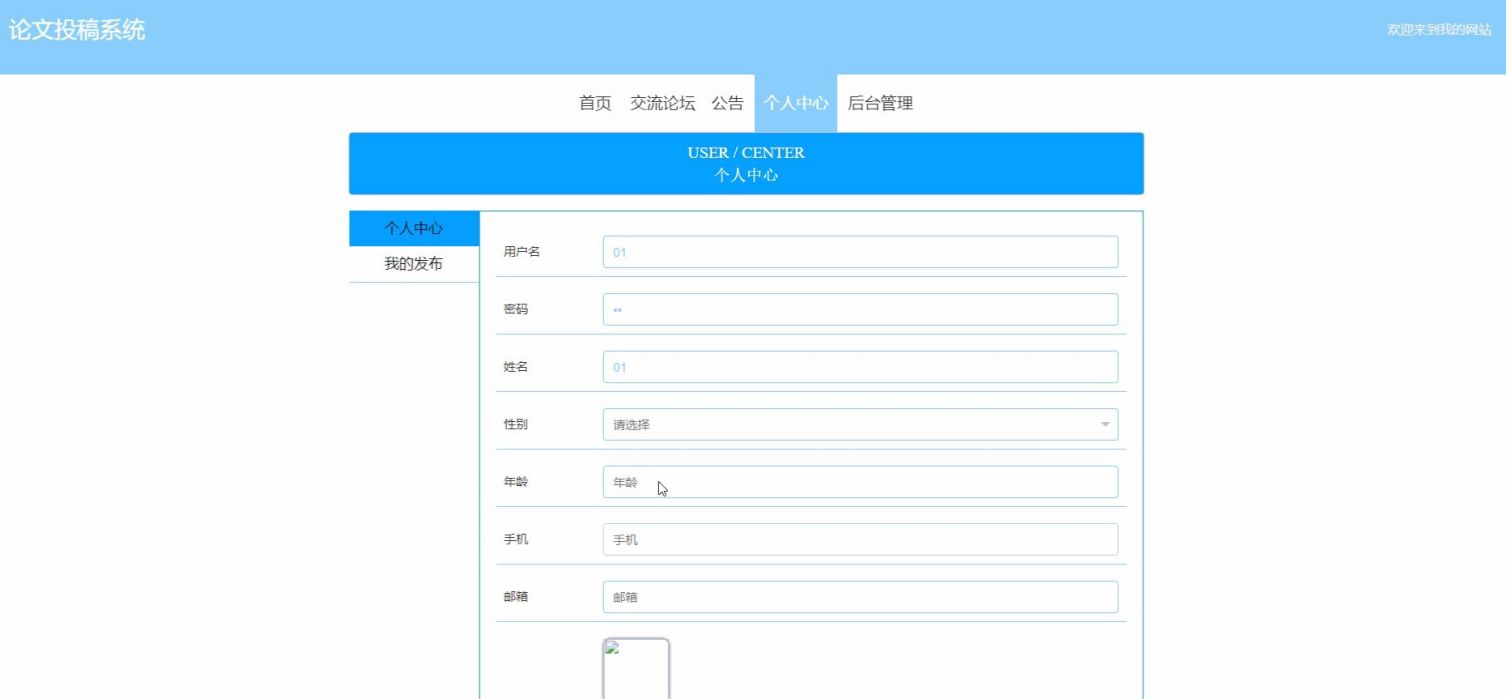Click the 手机 input field
Screen dimensions: 1506x699
point(860,539)
